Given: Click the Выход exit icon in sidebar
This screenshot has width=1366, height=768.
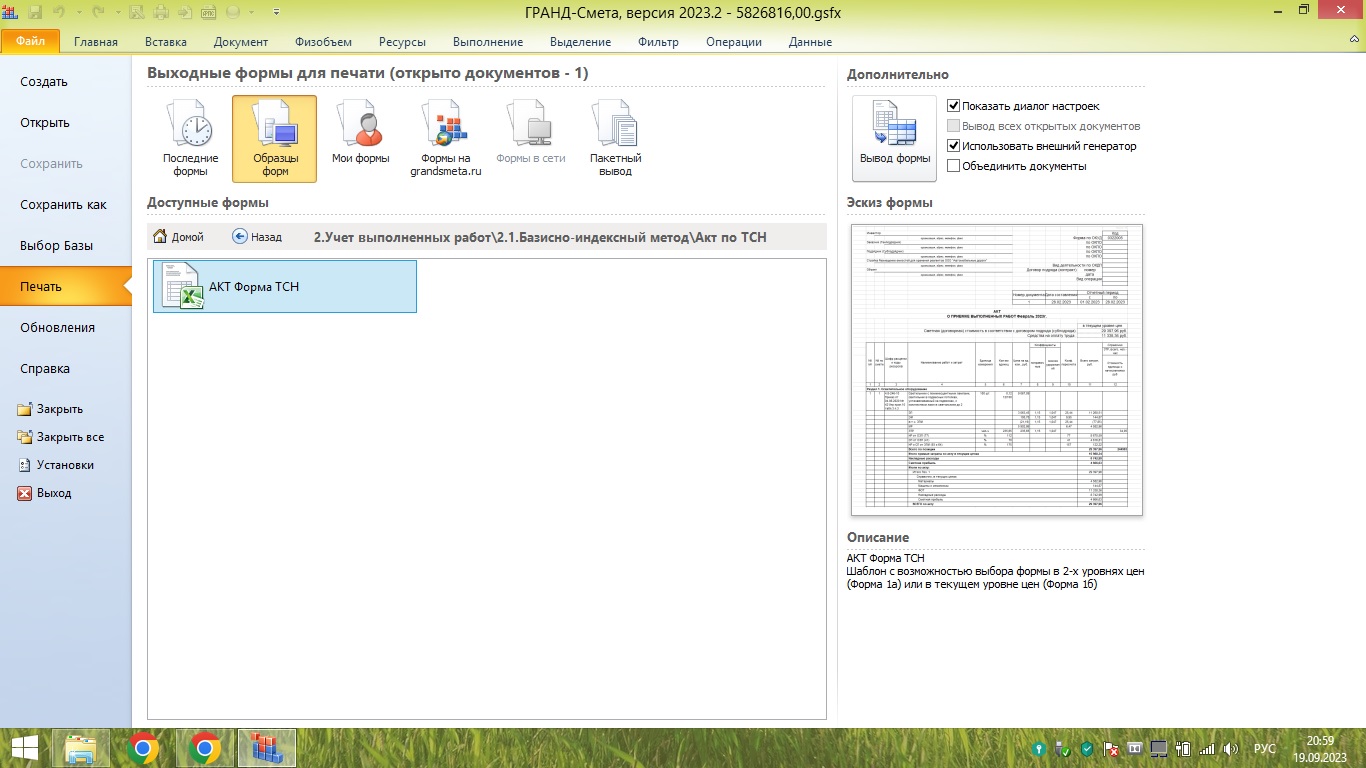Looking at the screenshot, I should point(25,493).
